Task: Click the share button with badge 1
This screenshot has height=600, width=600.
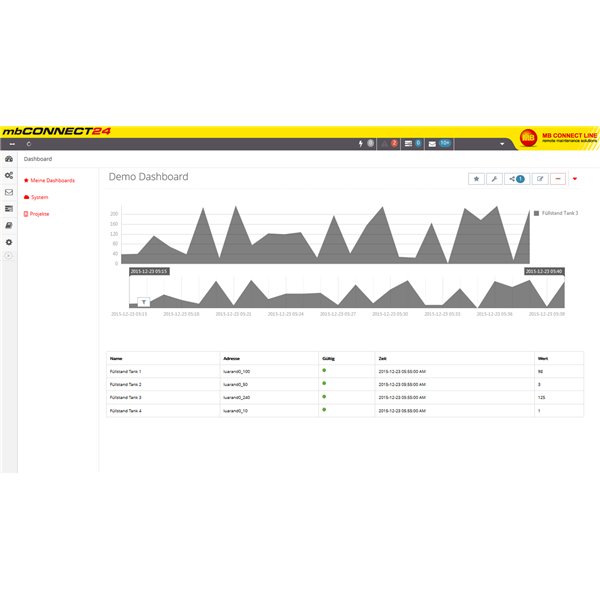Action: [517, 179]
